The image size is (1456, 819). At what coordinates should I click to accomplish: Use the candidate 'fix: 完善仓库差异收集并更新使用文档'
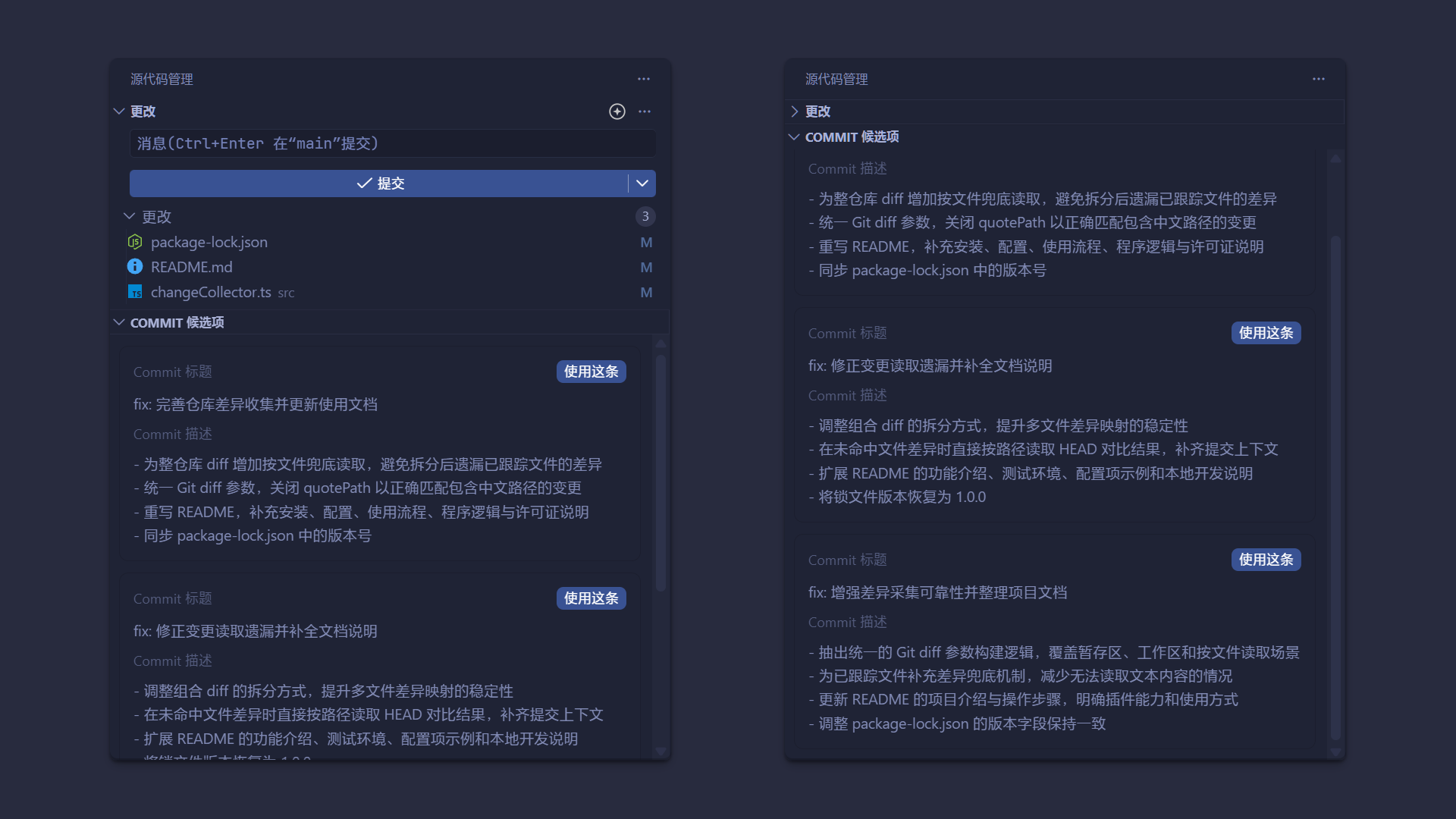pos(591,372)
